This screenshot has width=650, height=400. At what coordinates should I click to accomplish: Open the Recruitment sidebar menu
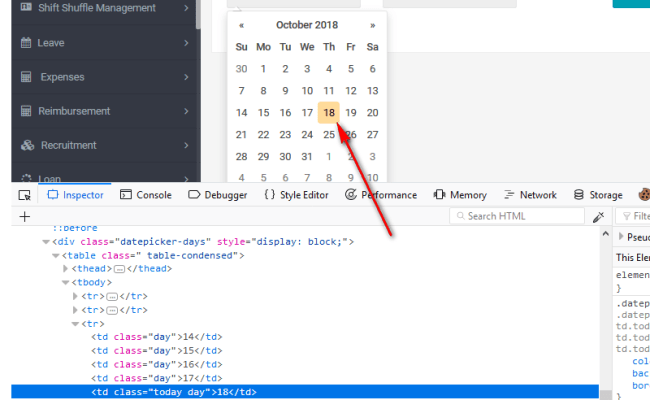[106, 145]
